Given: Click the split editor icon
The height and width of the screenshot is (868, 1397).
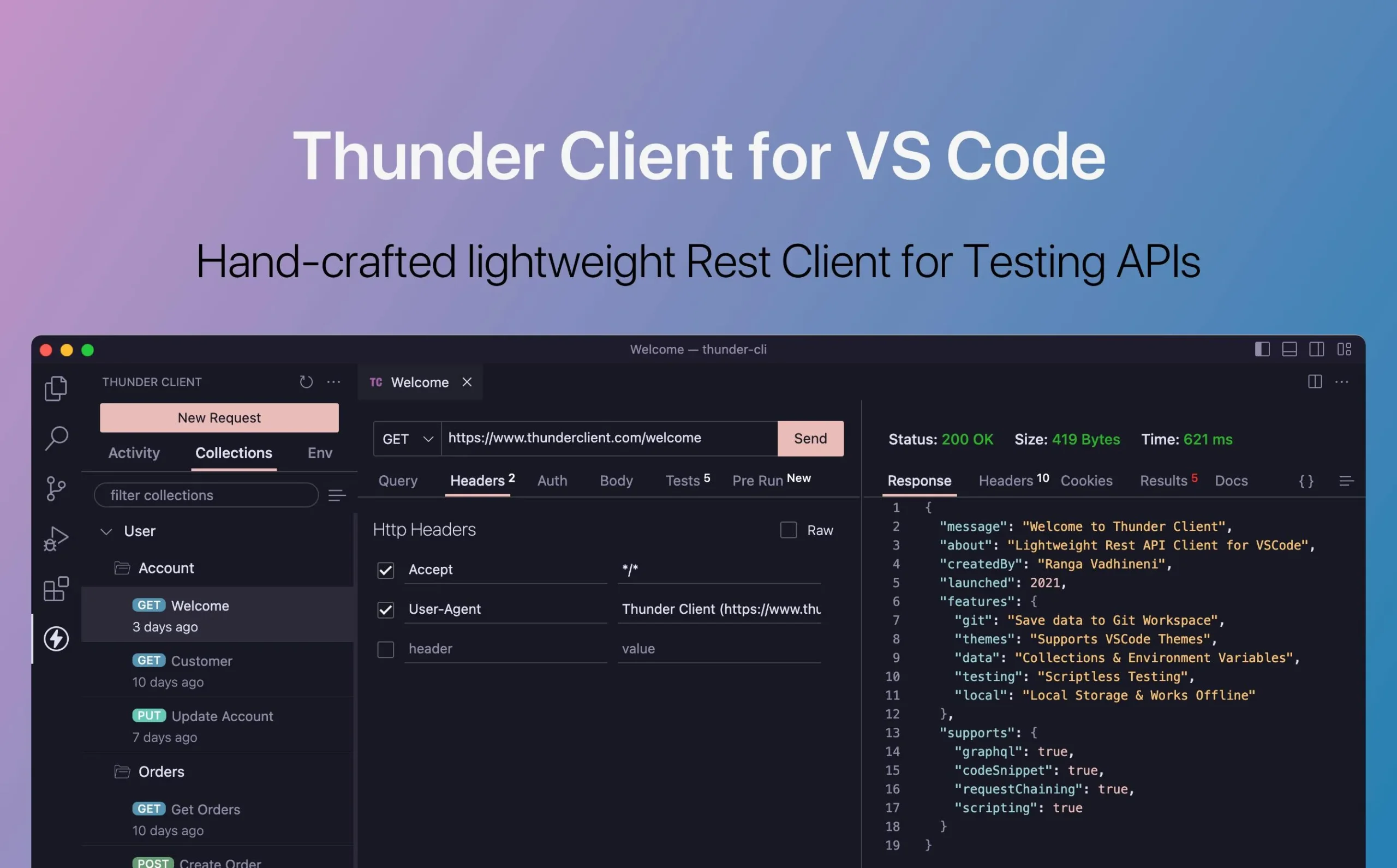Looking at the screenshot, I should [x=1315, y=382].
